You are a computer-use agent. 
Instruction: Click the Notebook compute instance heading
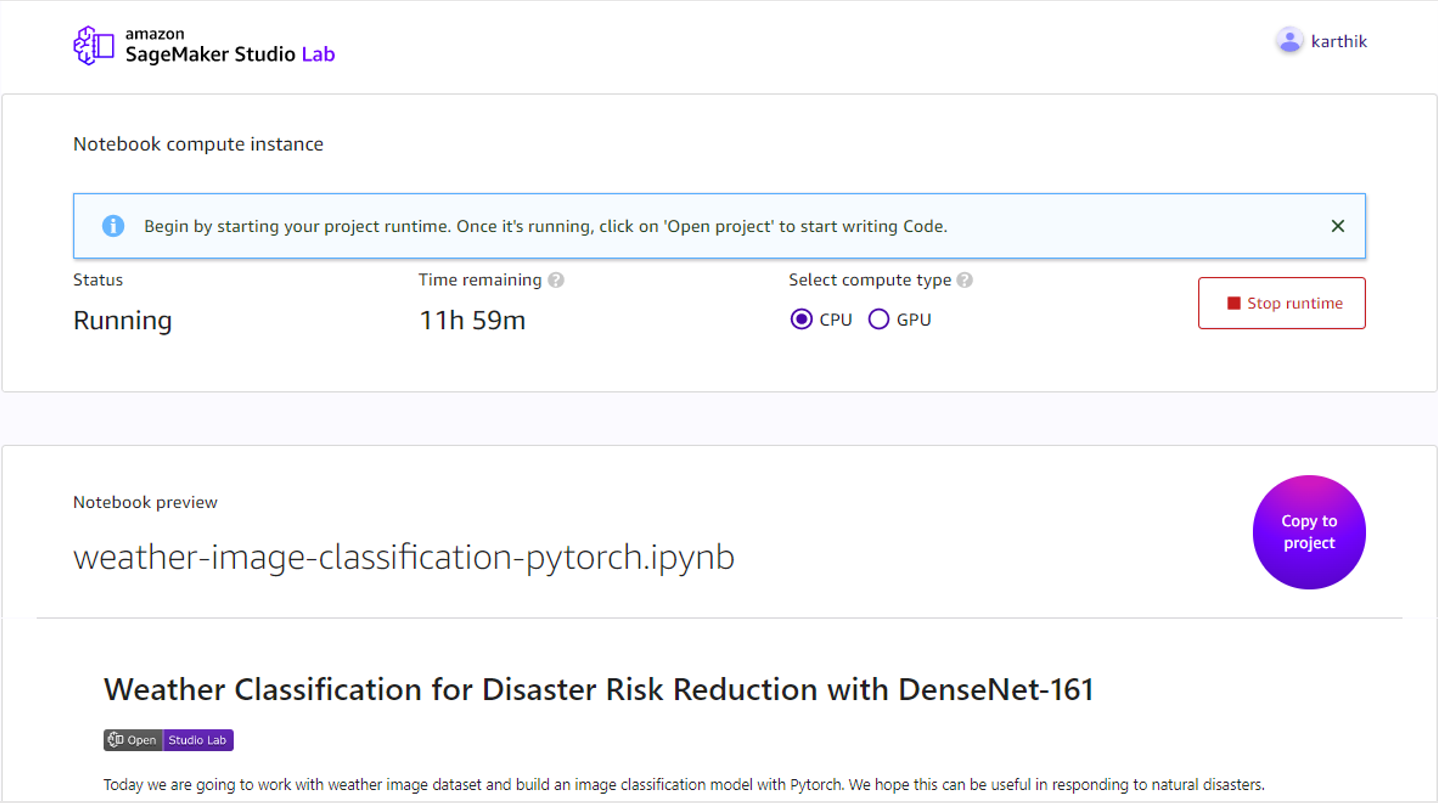tap(198, 144)
